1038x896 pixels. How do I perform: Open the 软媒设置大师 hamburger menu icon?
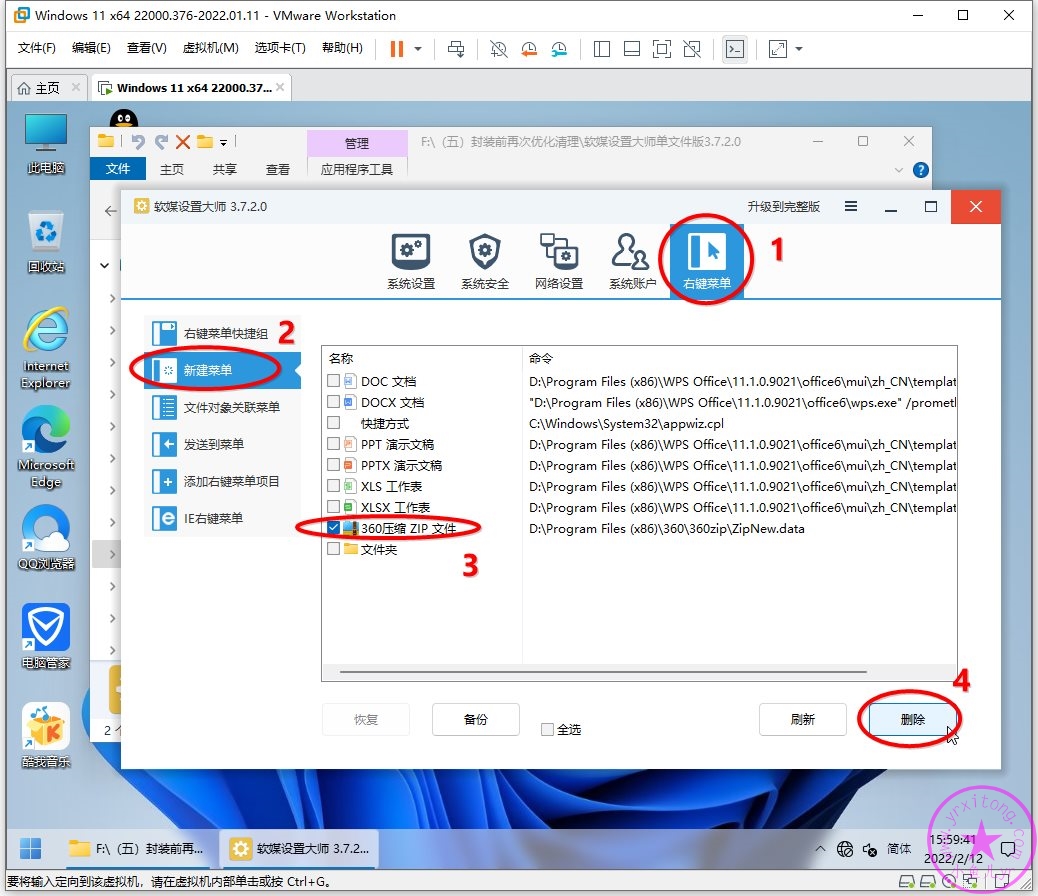pos(851,207)
